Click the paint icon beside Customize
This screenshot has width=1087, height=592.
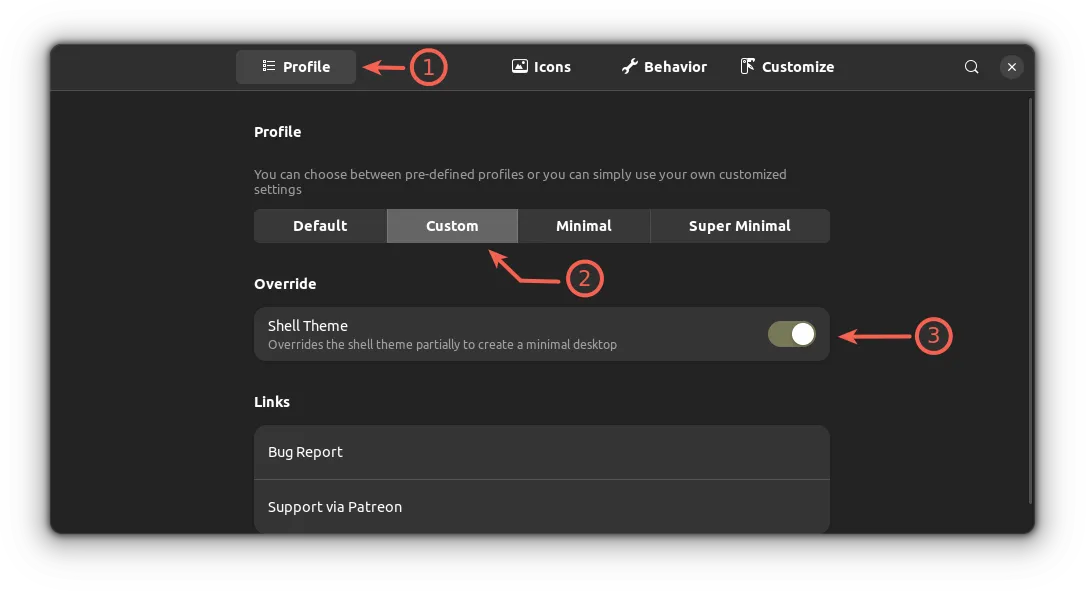[747, 66]
